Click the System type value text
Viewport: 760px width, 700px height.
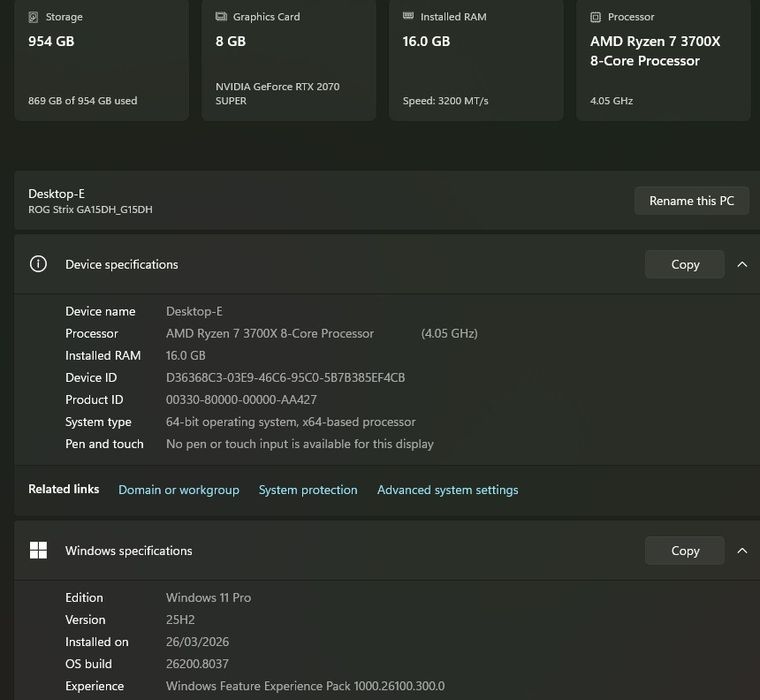(291, 422)
